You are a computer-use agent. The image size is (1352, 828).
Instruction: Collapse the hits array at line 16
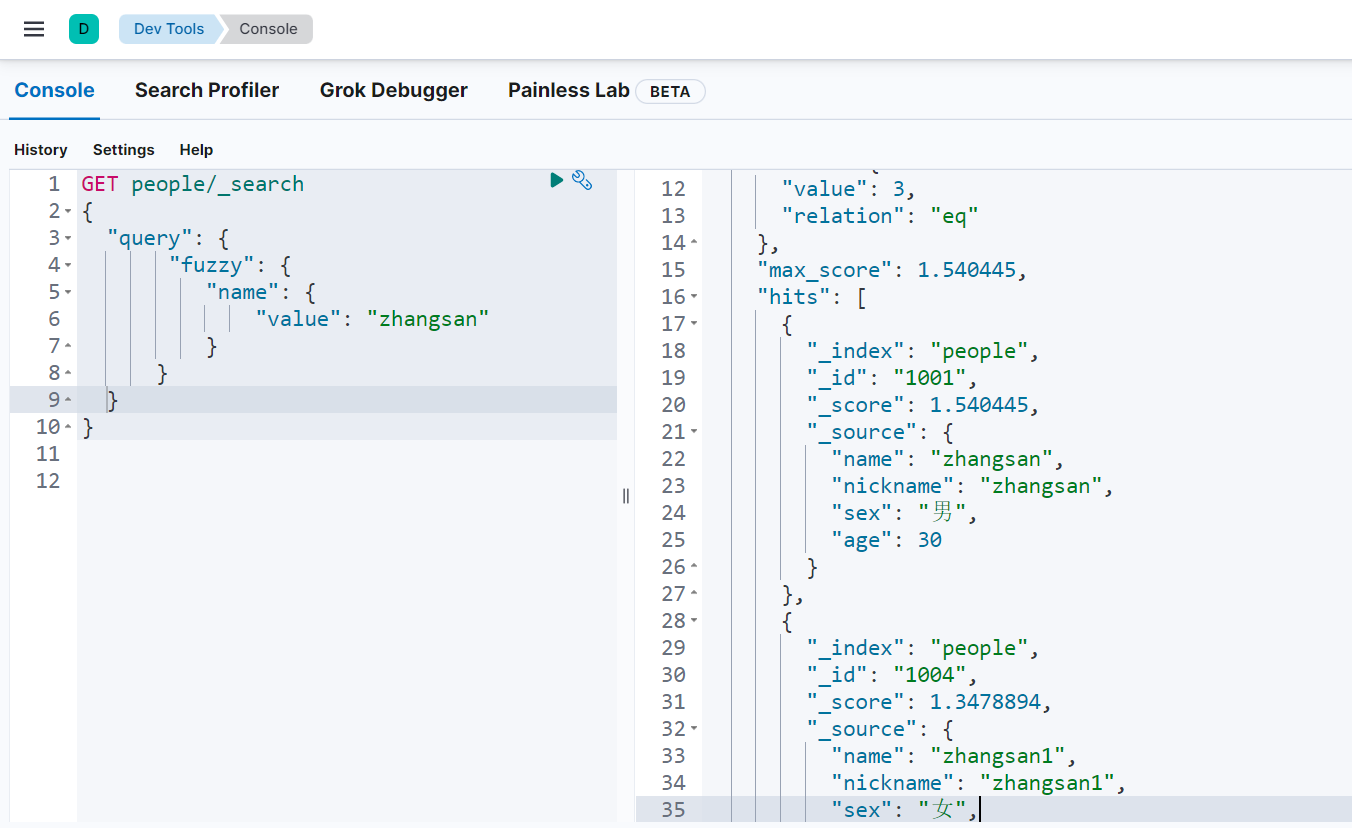point(694,297)
